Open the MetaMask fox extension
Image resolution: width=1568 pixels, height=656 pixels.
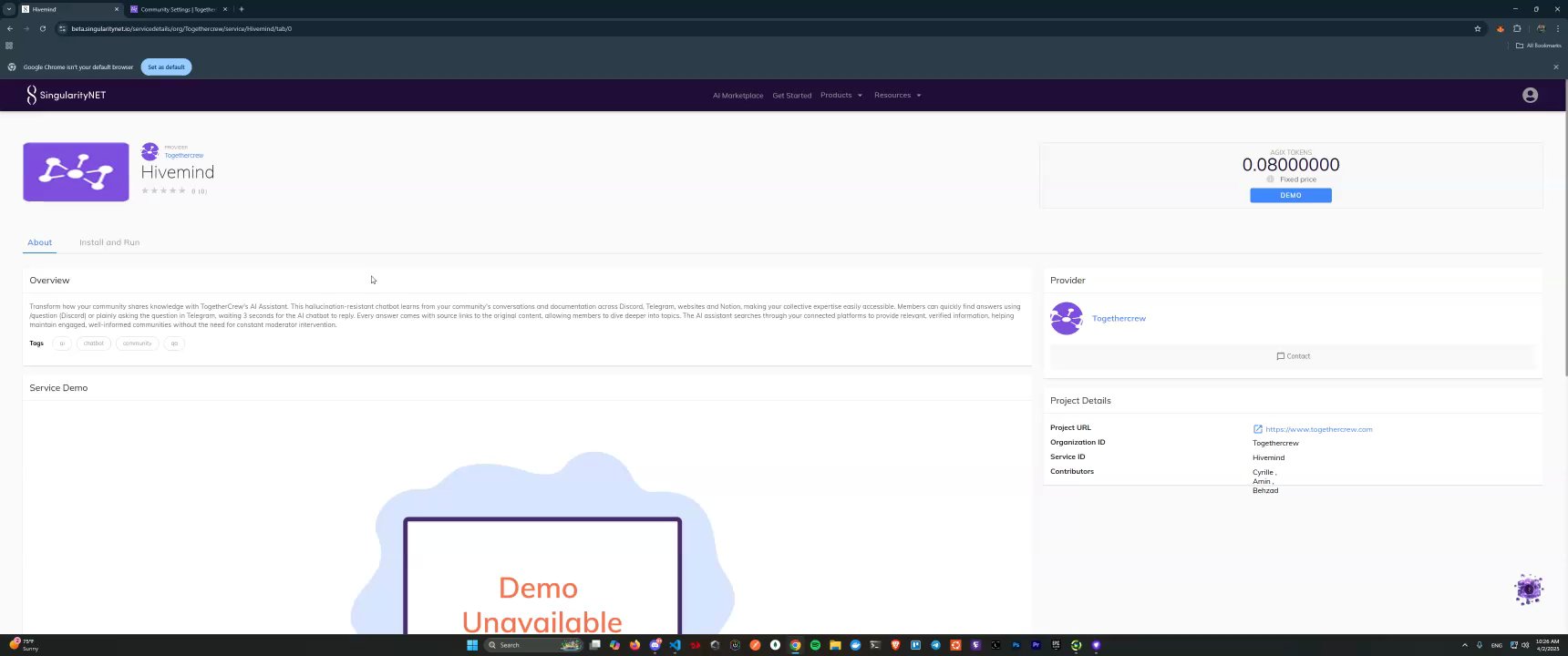point(1500,28)
